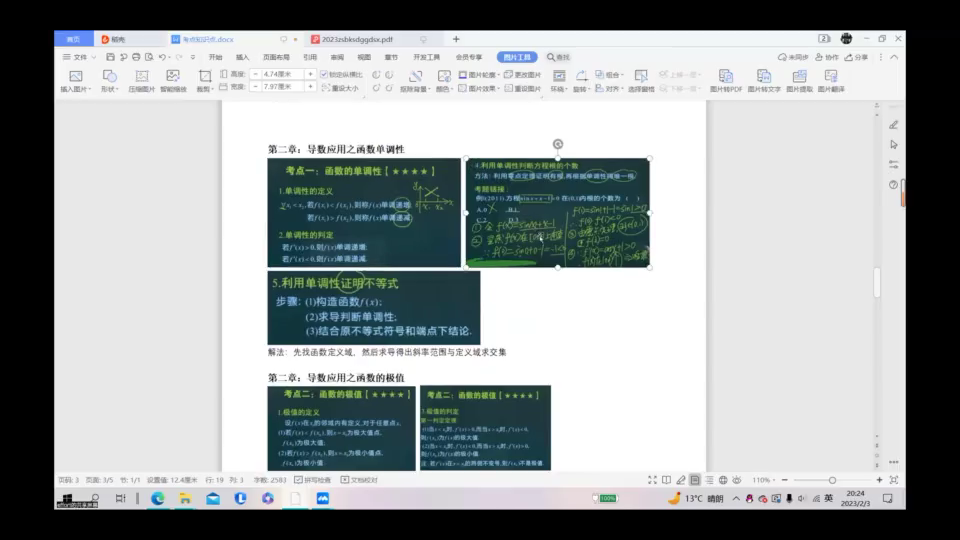Screen dimensions: 960x540
Task: Toggle the 锁定纵横比 lock aspect ratio checkbox
Action: 324,75
